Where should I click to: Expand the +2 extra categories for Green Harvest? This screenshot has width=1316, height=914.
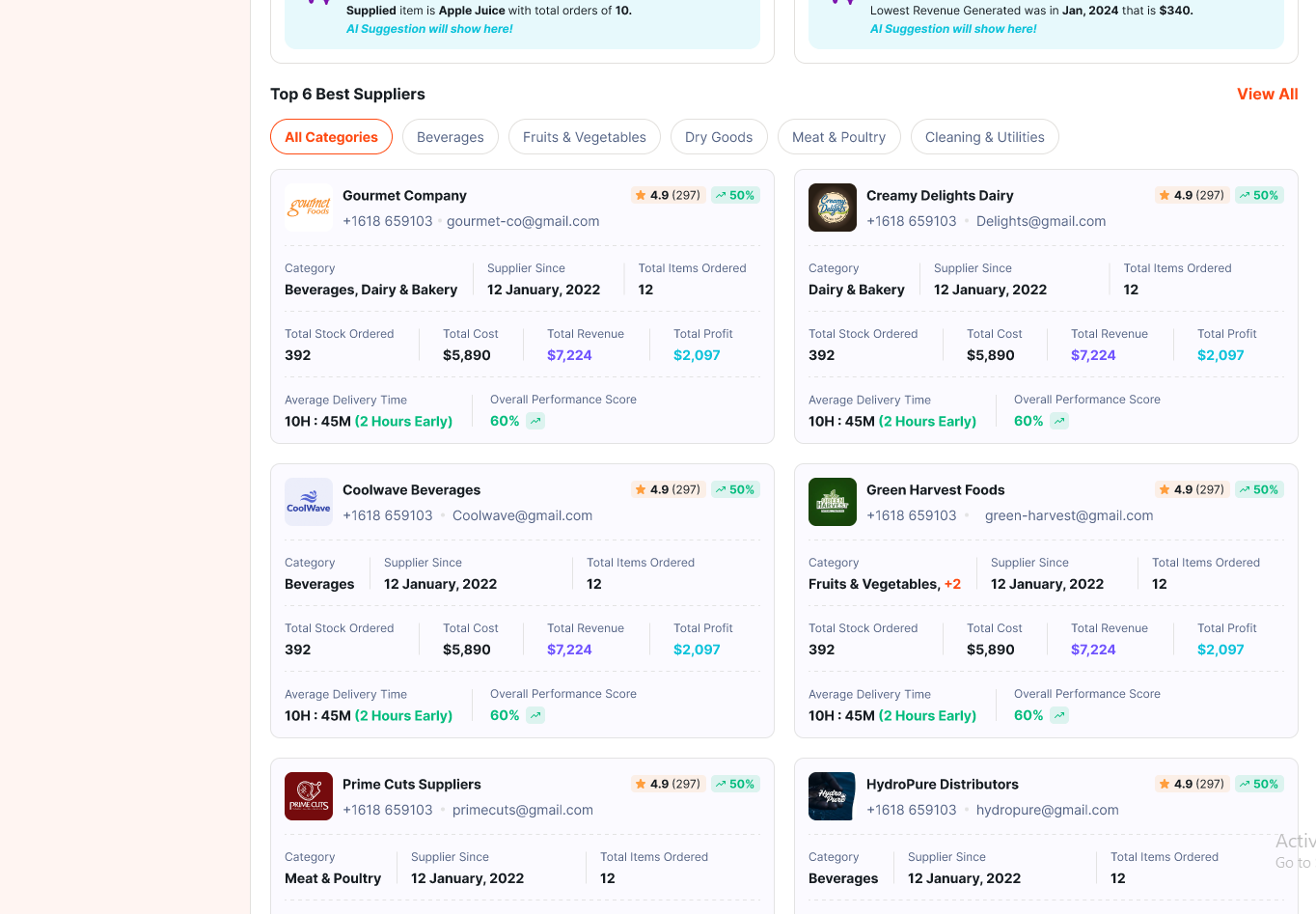952,584
